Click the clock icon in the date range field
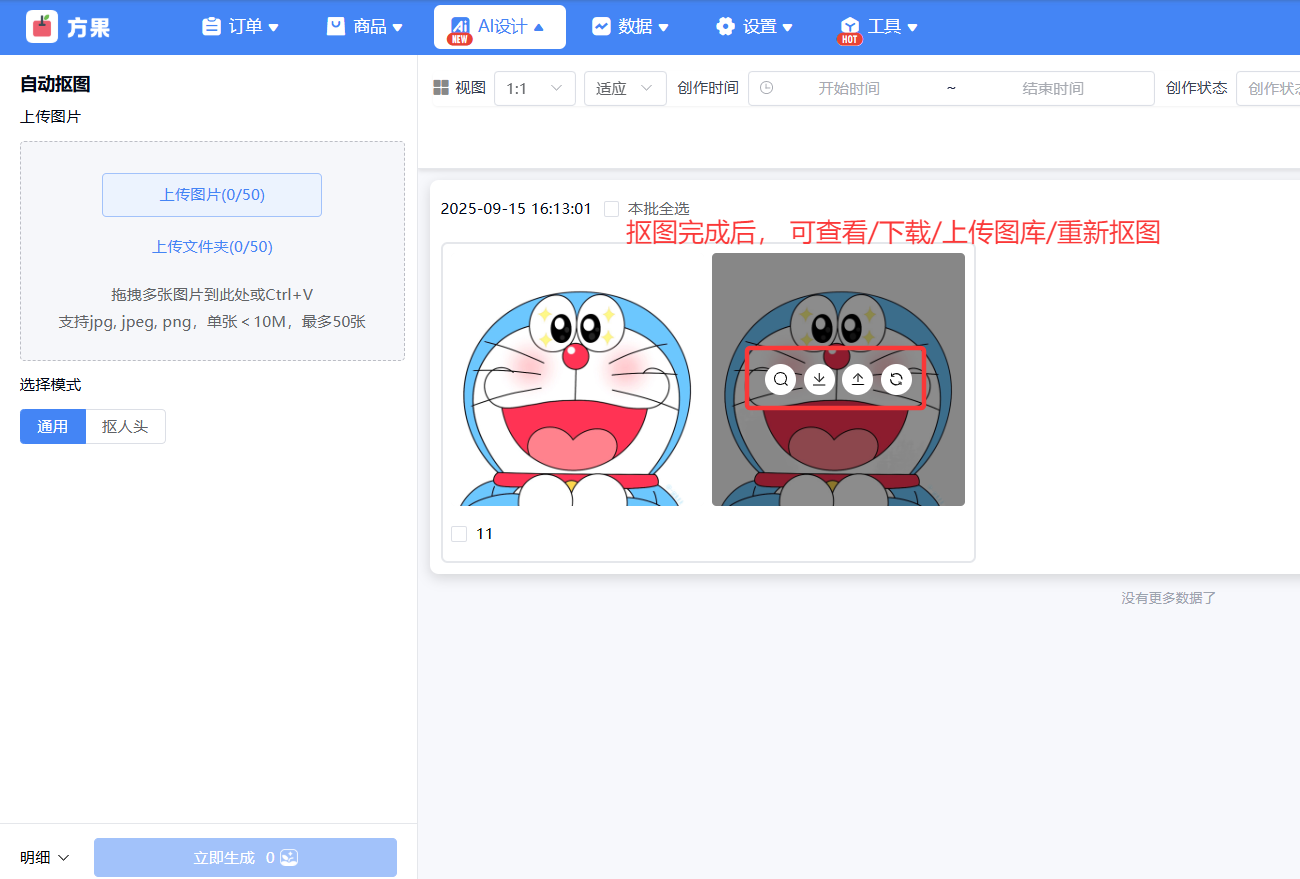Screen dimensions: 1300x879 coord(767,88)
